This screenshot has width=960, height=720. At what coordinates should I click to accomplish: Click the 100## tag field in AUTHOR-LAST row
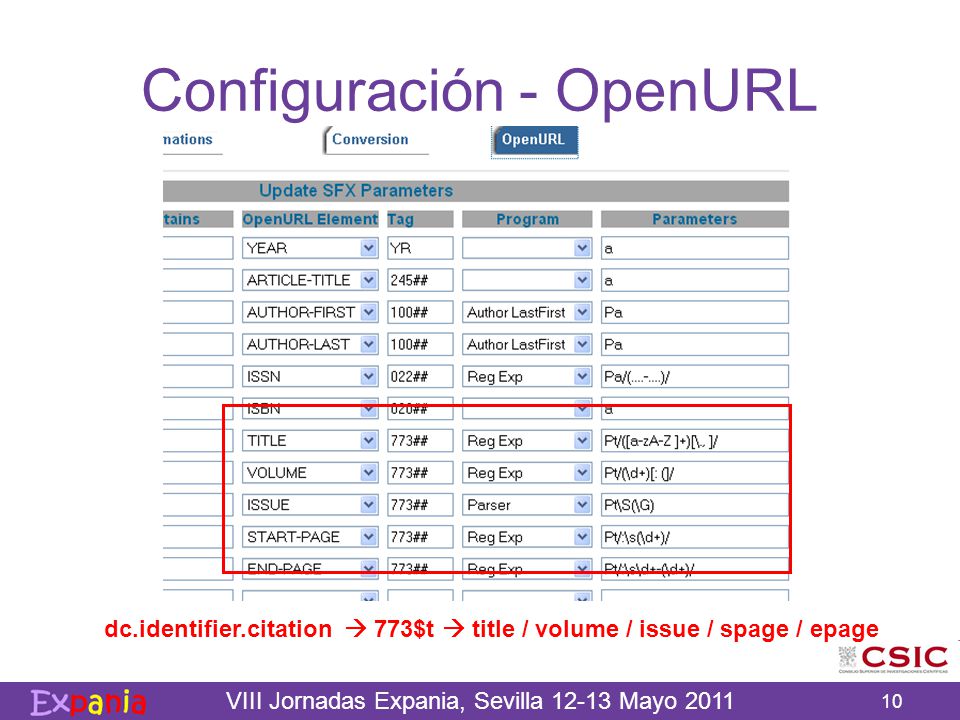coord(420,344)
